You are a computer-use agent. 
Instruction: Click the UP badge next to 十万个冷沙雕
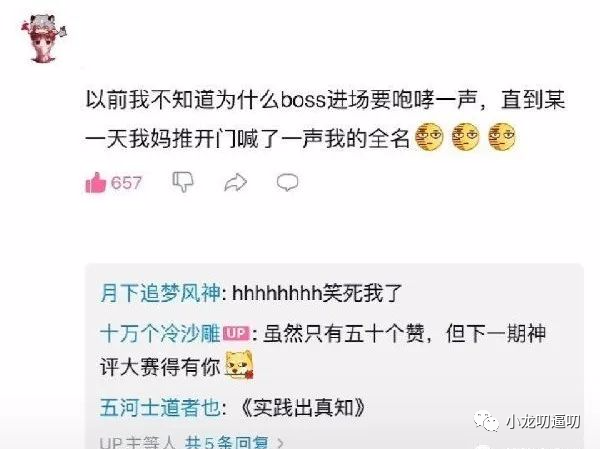click(x=236, y=333)
